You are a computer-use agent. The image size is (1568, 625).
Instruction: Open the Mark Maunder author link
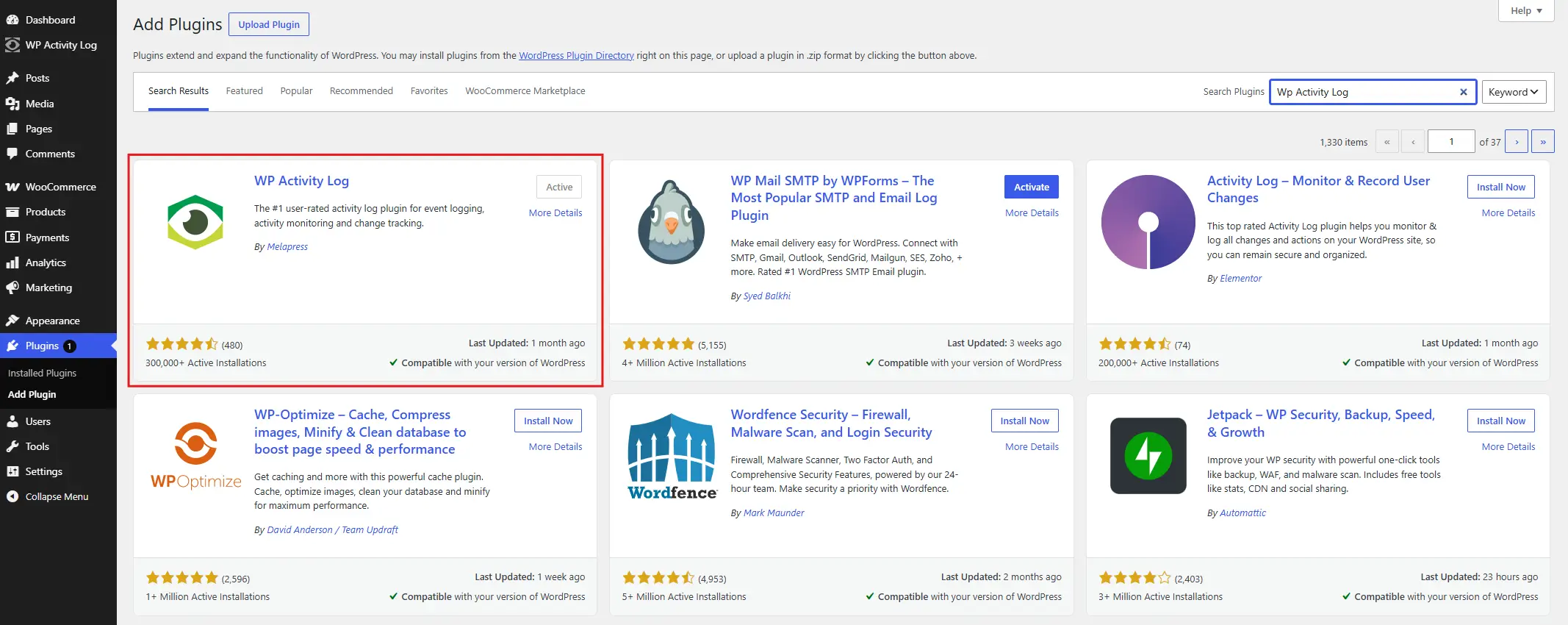pos(774,513)
